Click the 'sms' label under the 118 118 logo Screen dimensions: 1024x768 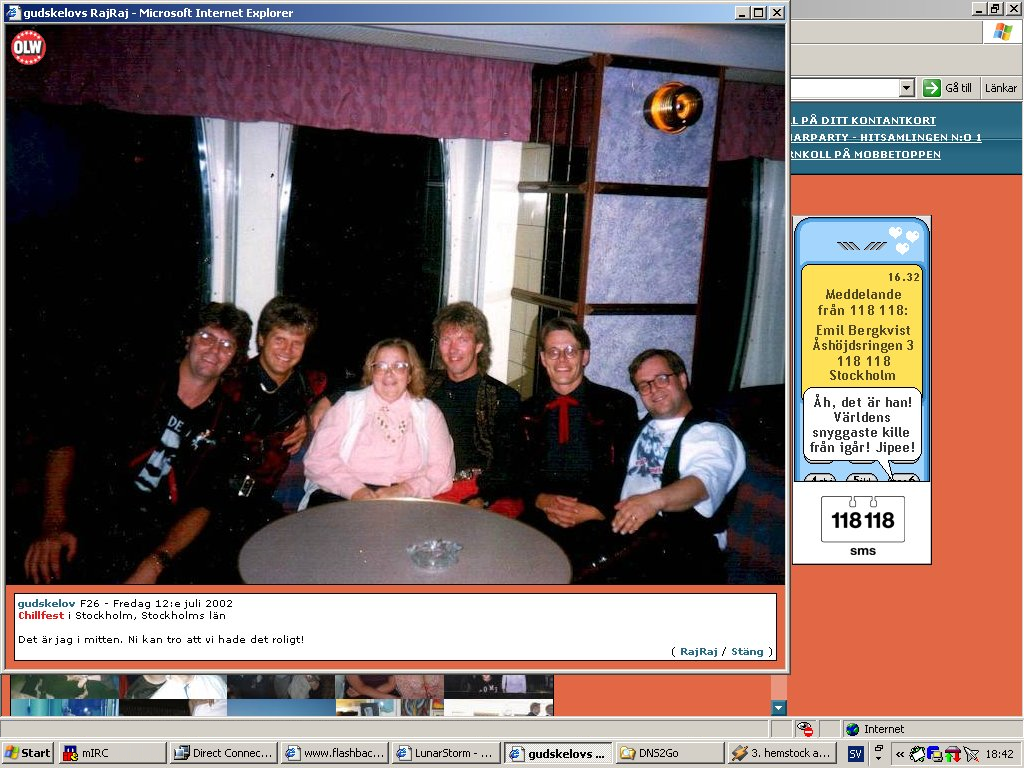[863, 551]
